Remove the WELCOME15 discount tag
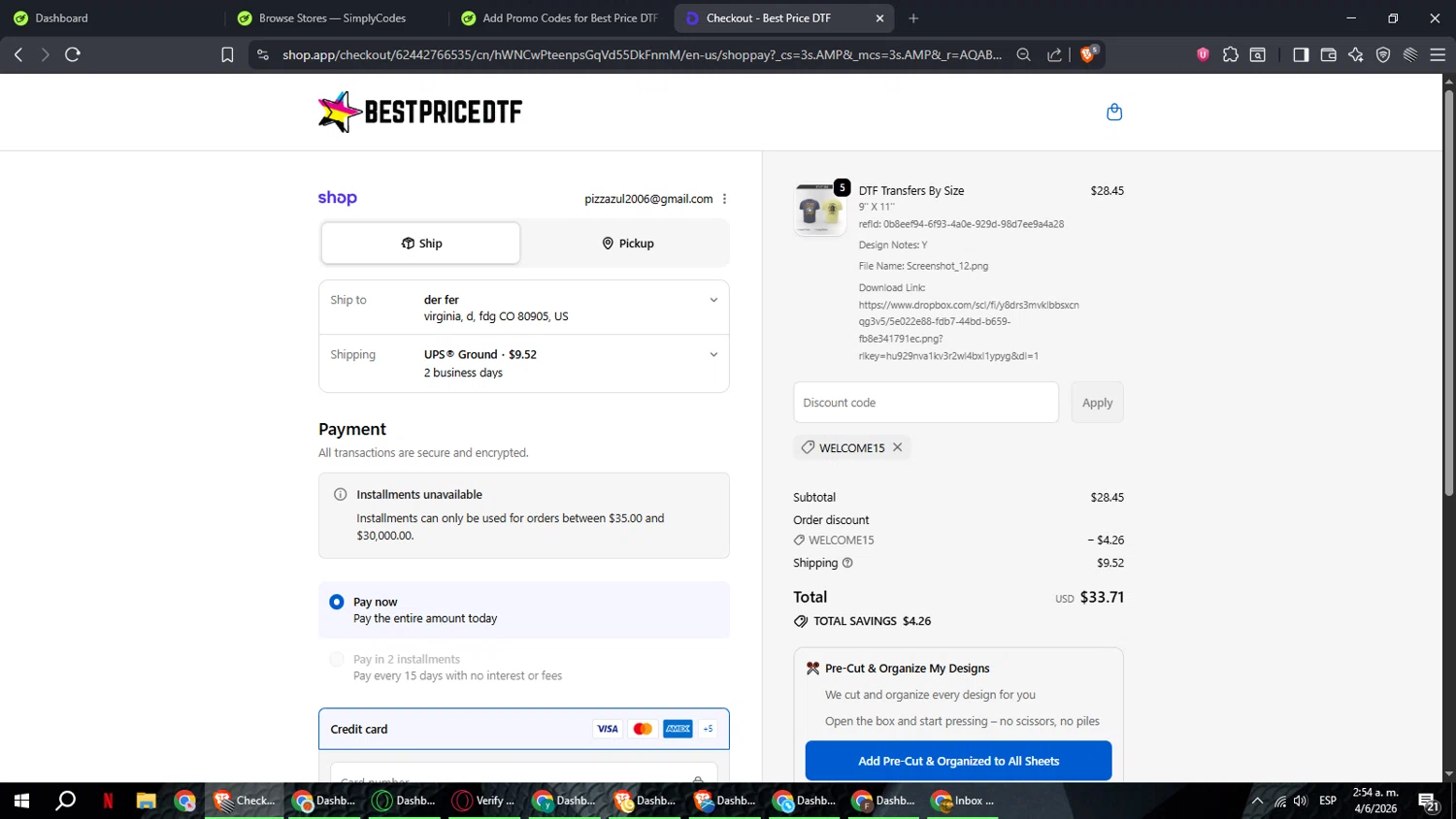The image size is (1456, 819). click(x=898, y=447)
